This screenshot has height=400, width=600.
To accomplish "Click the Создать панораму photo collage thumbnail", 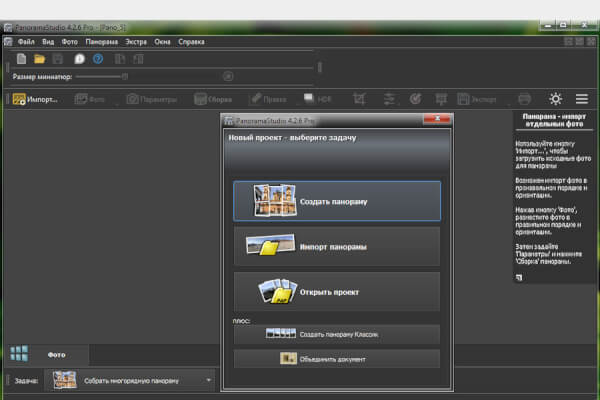I will (x=275, y=201).
